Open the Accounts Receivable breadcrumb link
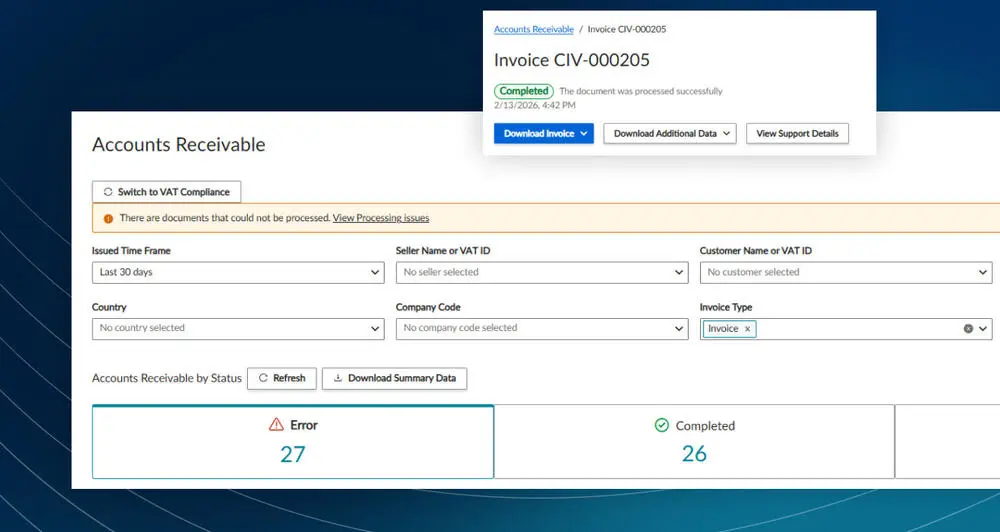 pyautogui.click(x=534, y=29)
